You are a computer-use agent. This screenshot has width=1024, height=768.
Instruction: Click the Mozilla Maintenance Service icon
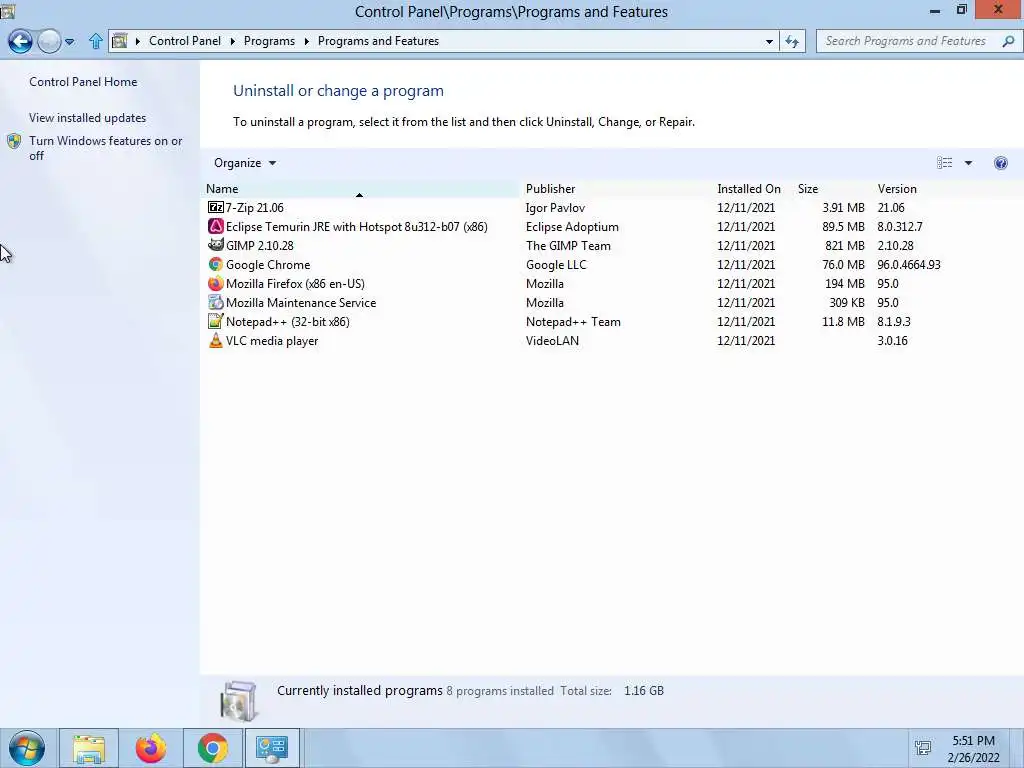coord(216,302)
